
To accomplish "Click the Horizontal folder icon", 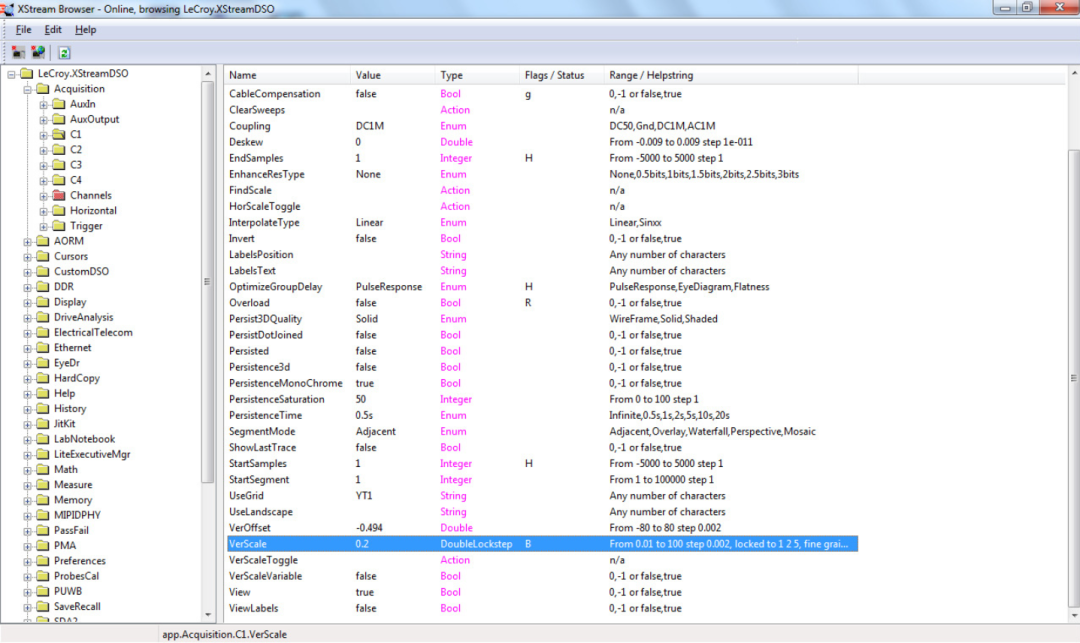I will [x=58, y=210].
